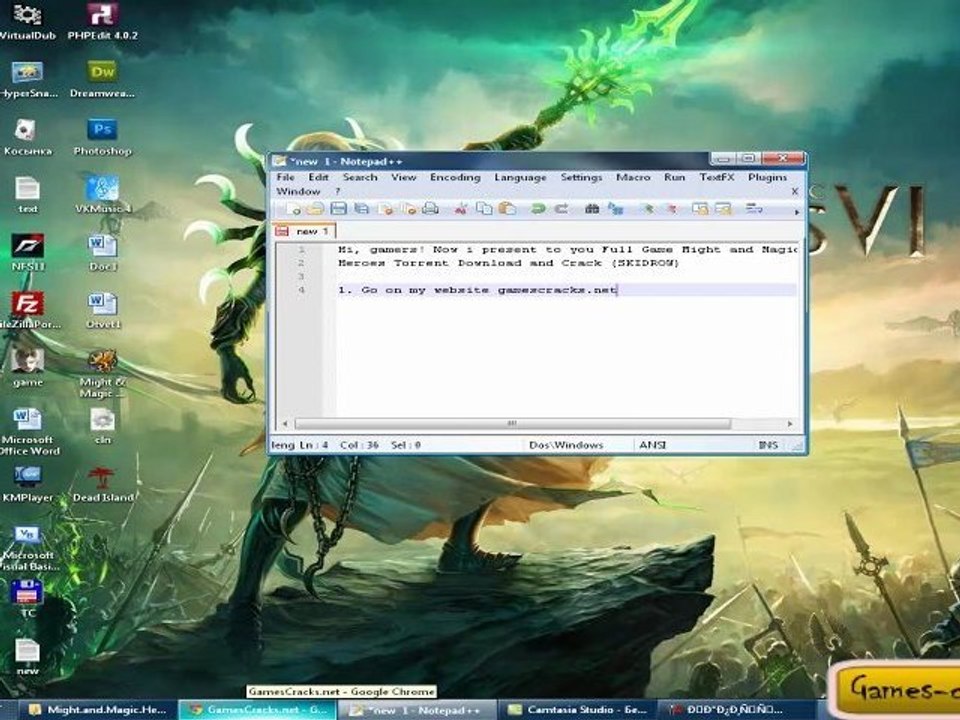Expand hidden toolbar items arrow

[797, 212]
